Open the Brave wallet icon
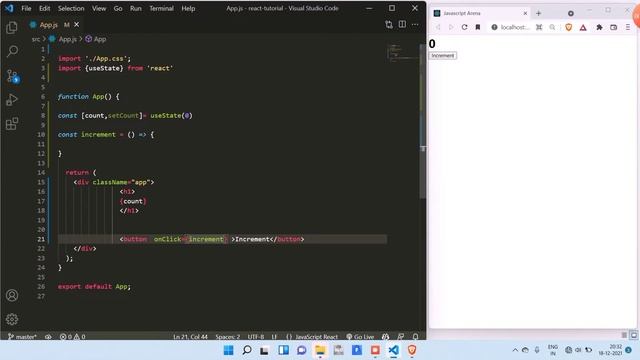 coord(613,27)
